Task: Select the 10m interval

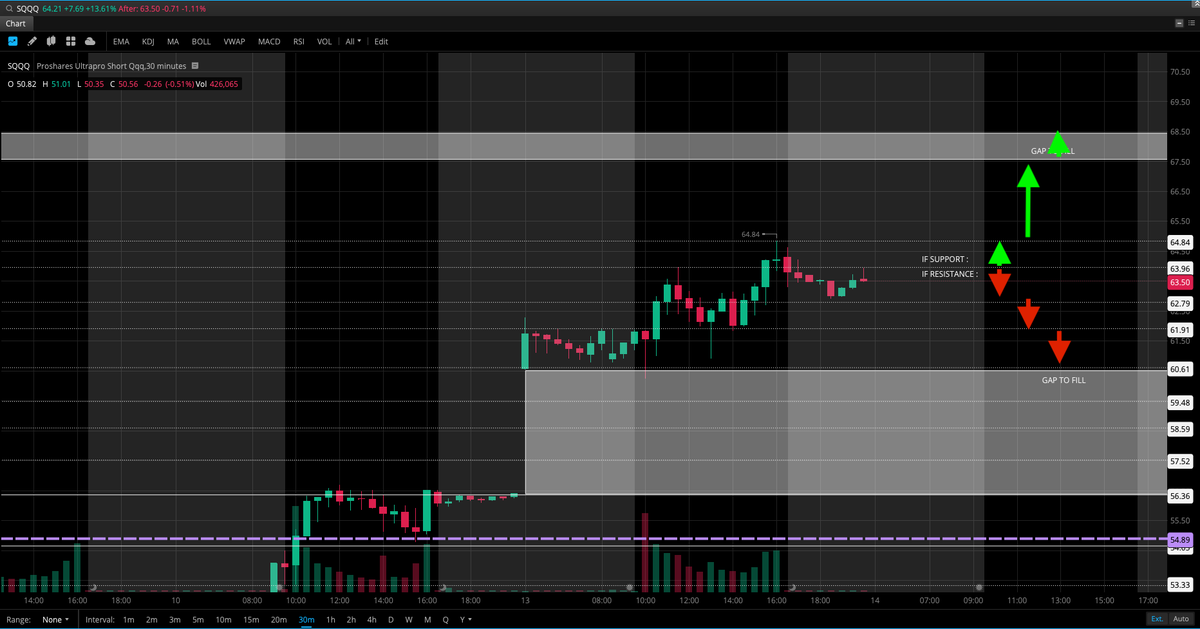Action: point(224,620)
